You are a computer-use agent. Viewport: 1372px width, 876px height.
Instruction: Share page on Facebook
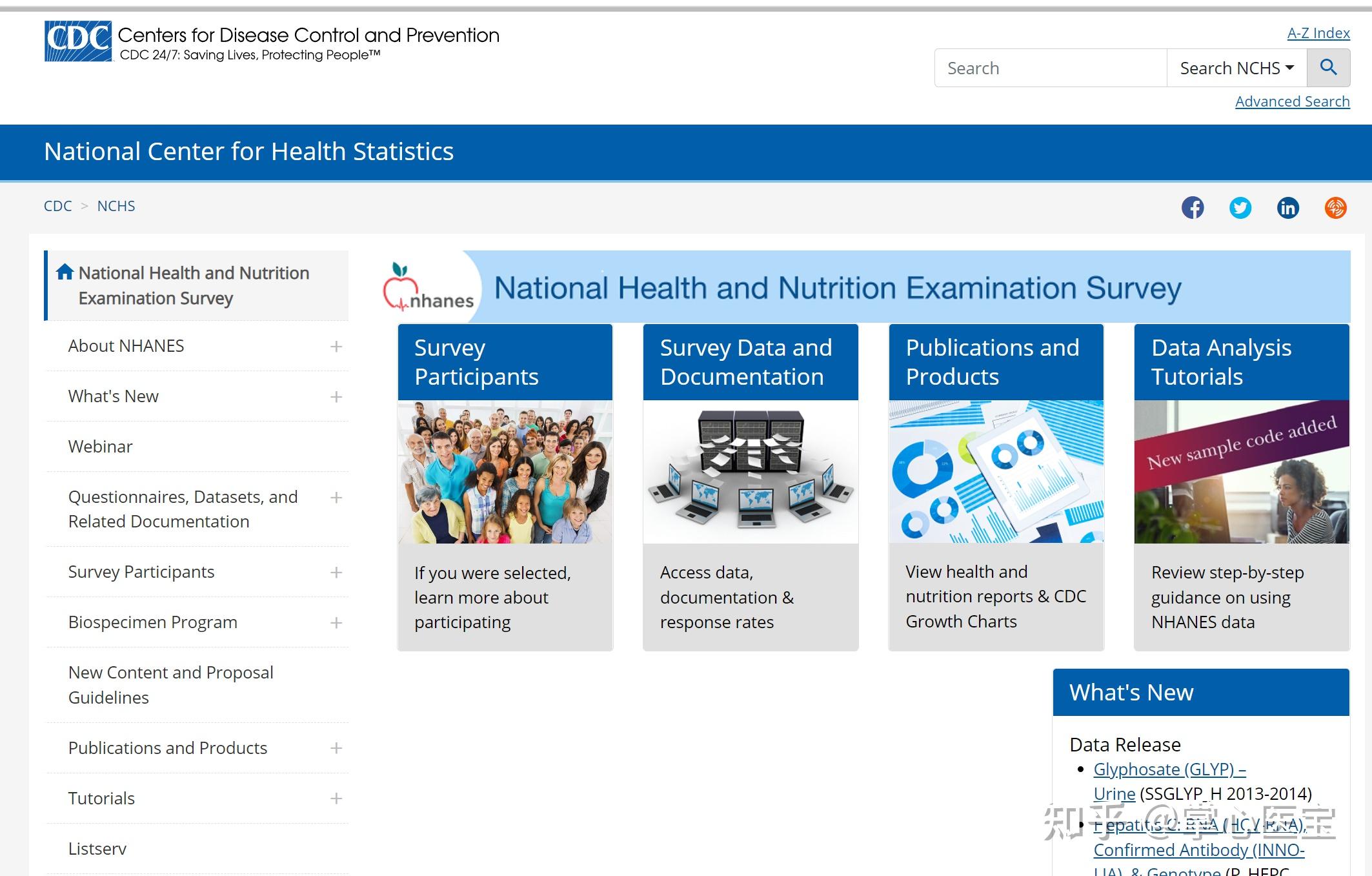(x=1193, y=208)
